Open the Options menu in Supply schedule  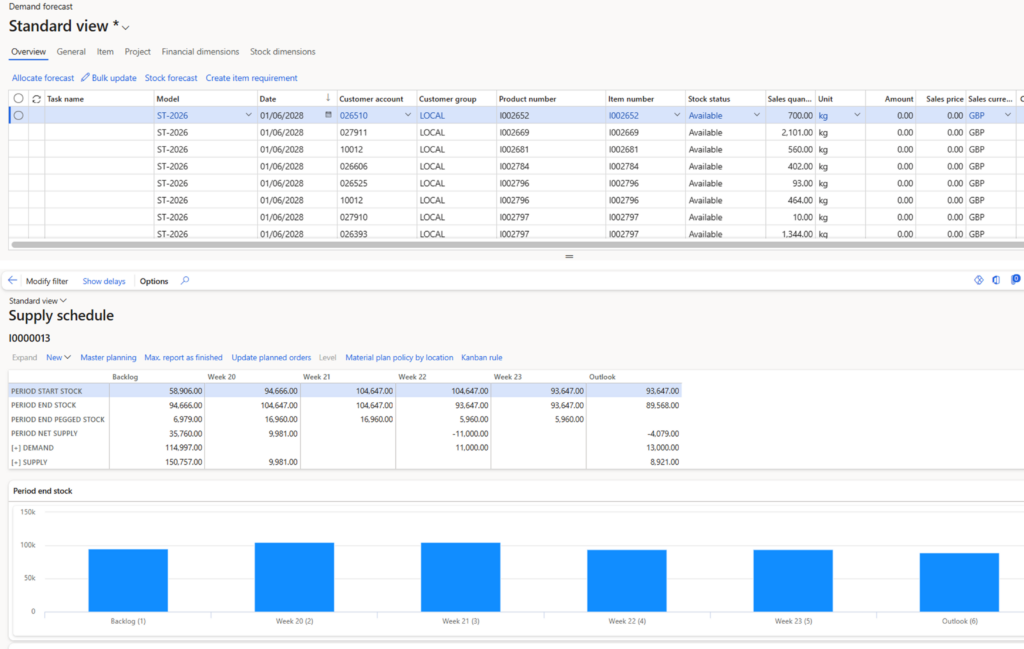coord(154,281)
